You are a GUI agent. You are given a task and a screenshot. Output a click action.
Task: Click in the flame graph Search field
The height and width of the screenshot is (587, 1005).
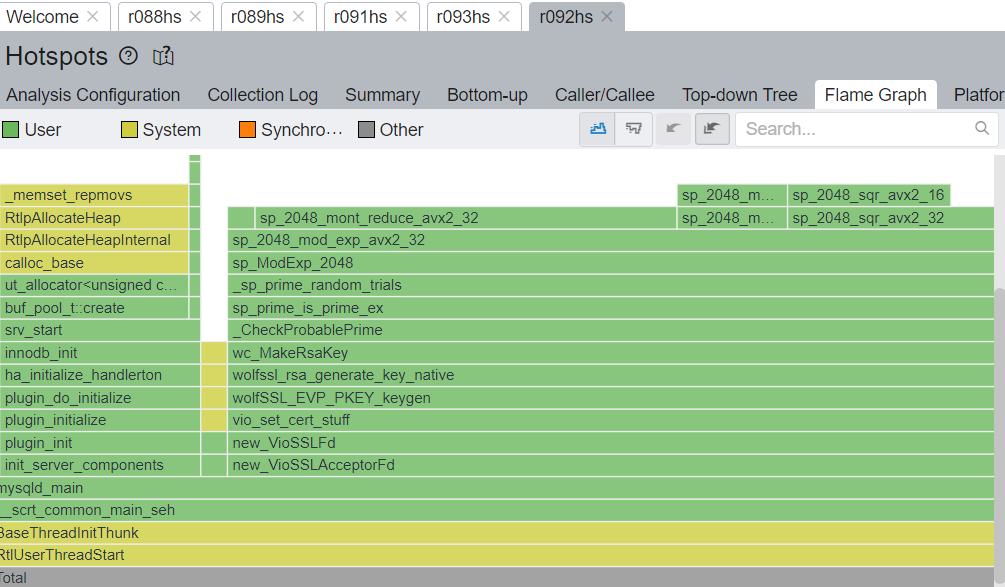coord(855,129)
